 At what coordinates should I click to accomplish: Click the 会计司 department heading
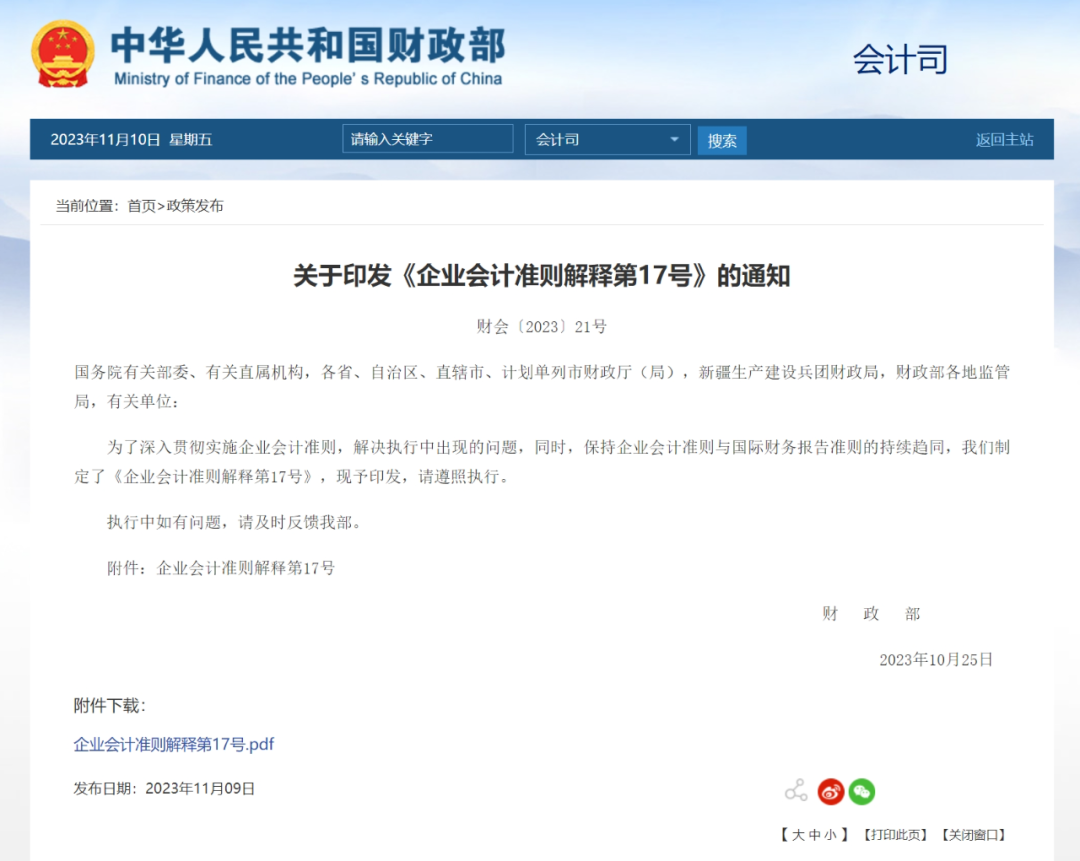coord(900,59)
